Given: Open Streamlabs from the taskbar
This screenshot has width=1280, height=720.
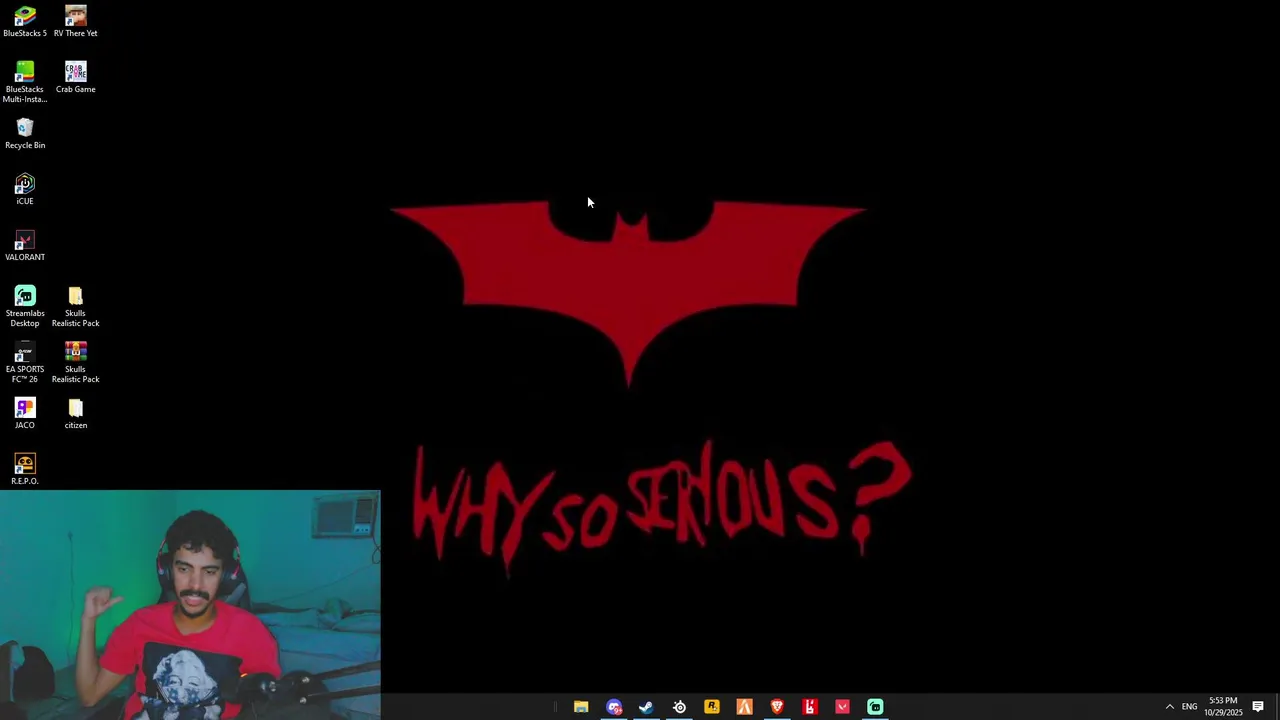Looking at the screenshot, I should [875, 707].
